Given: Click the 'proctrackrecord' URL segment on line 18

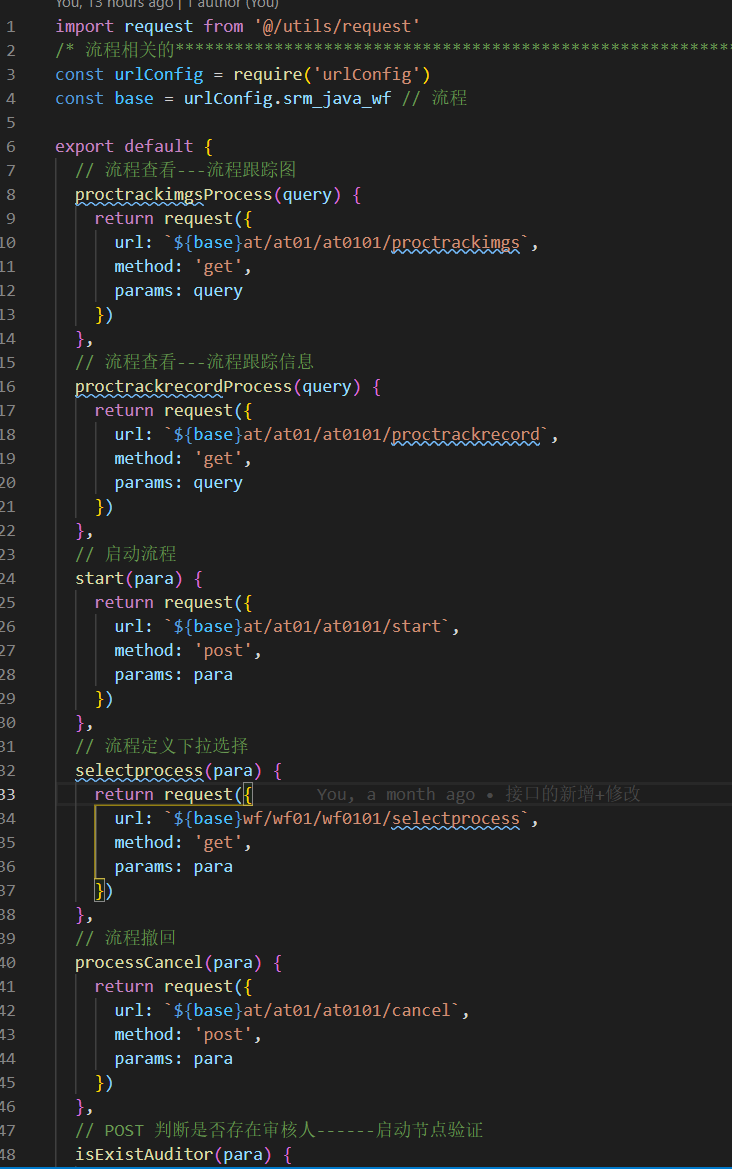Looking at the screenshot, I should pos(465,435).
